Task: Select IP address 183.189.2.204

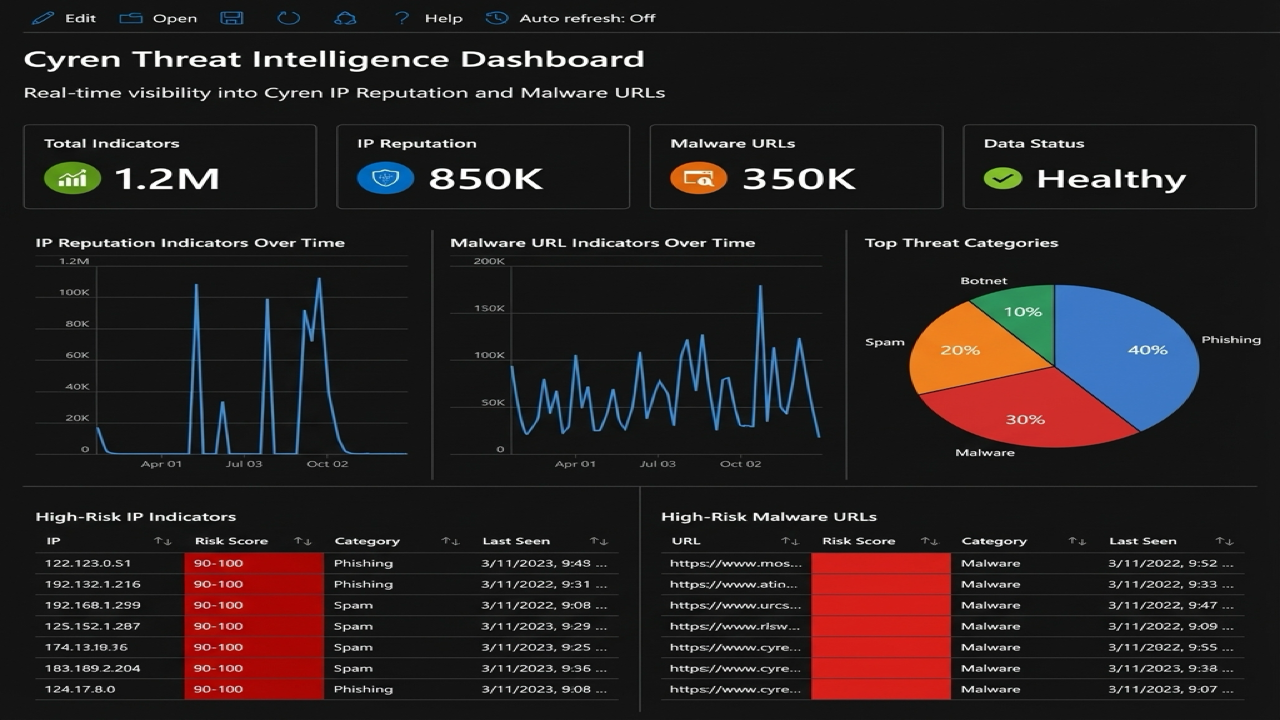Action: 93,668
